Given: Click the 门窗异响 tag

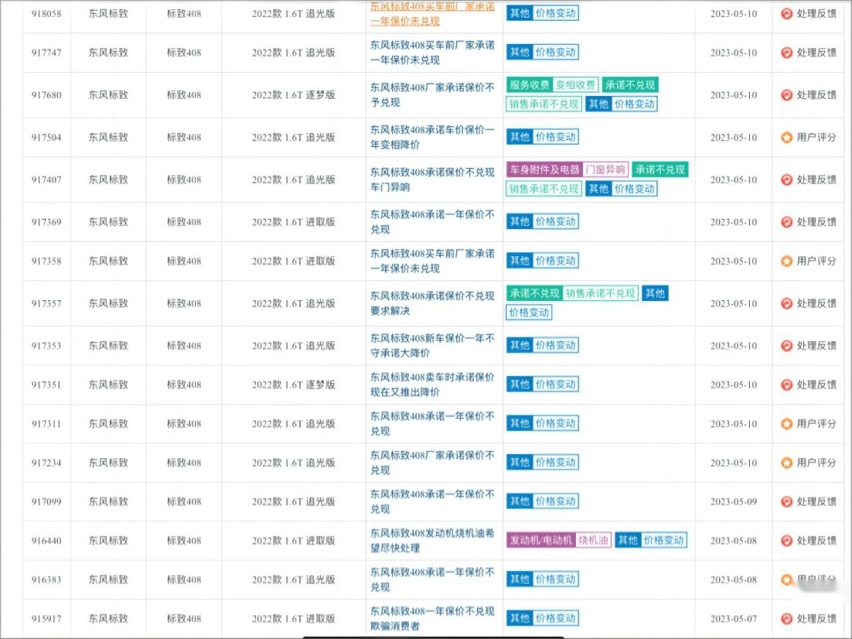Looking at the screenshot, I should [x=605, y=170].
